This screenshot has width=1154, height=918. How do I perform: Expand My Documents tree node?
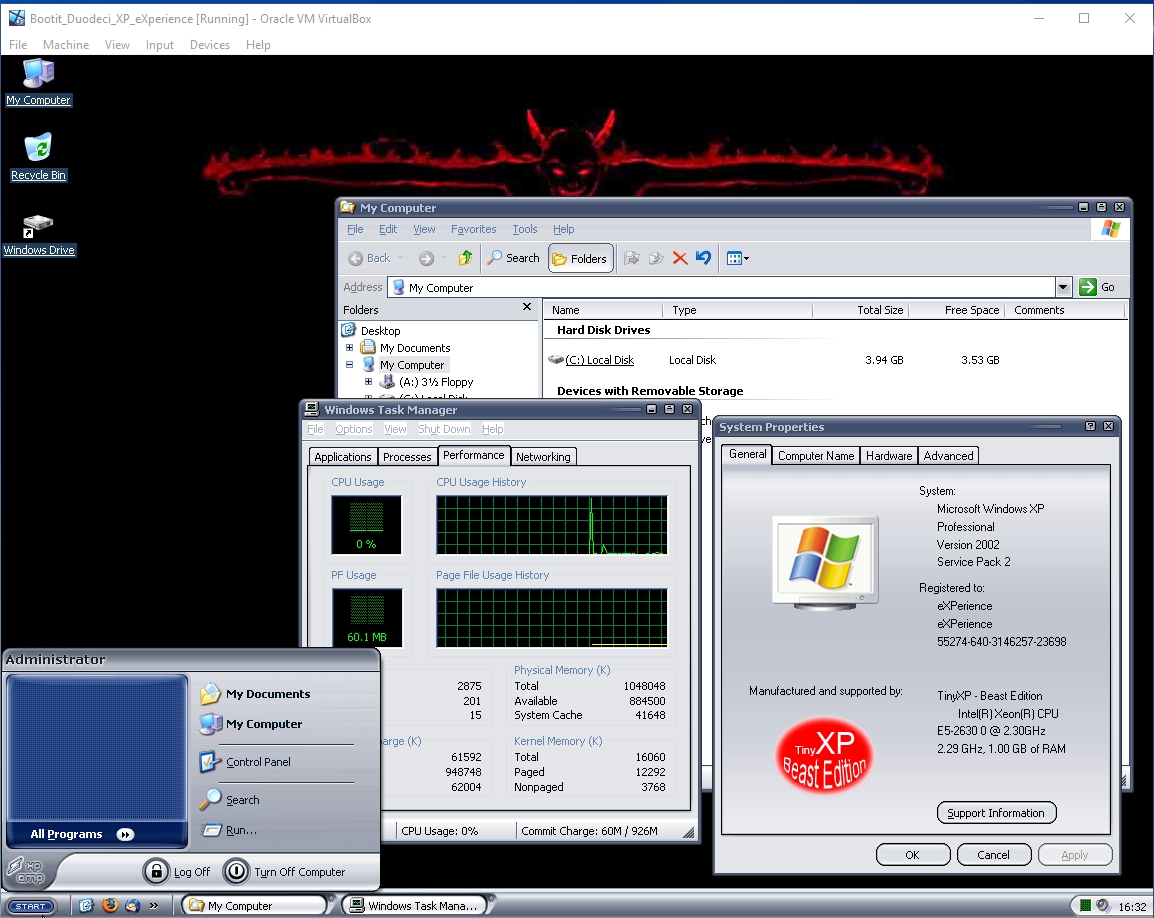pyautogui.click(x=350, y=347)
